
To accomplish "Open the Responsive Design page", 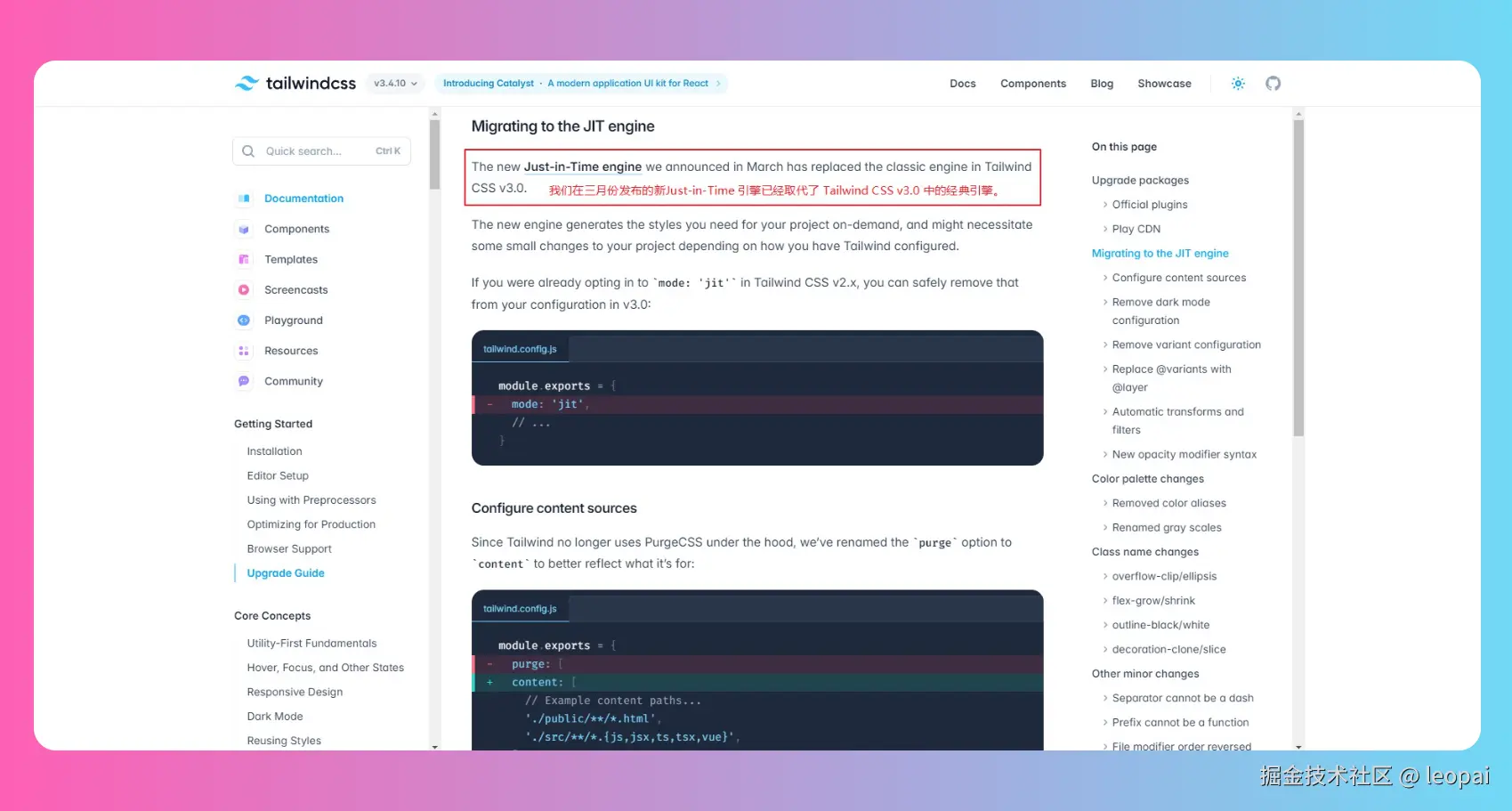I will [295, 693].
